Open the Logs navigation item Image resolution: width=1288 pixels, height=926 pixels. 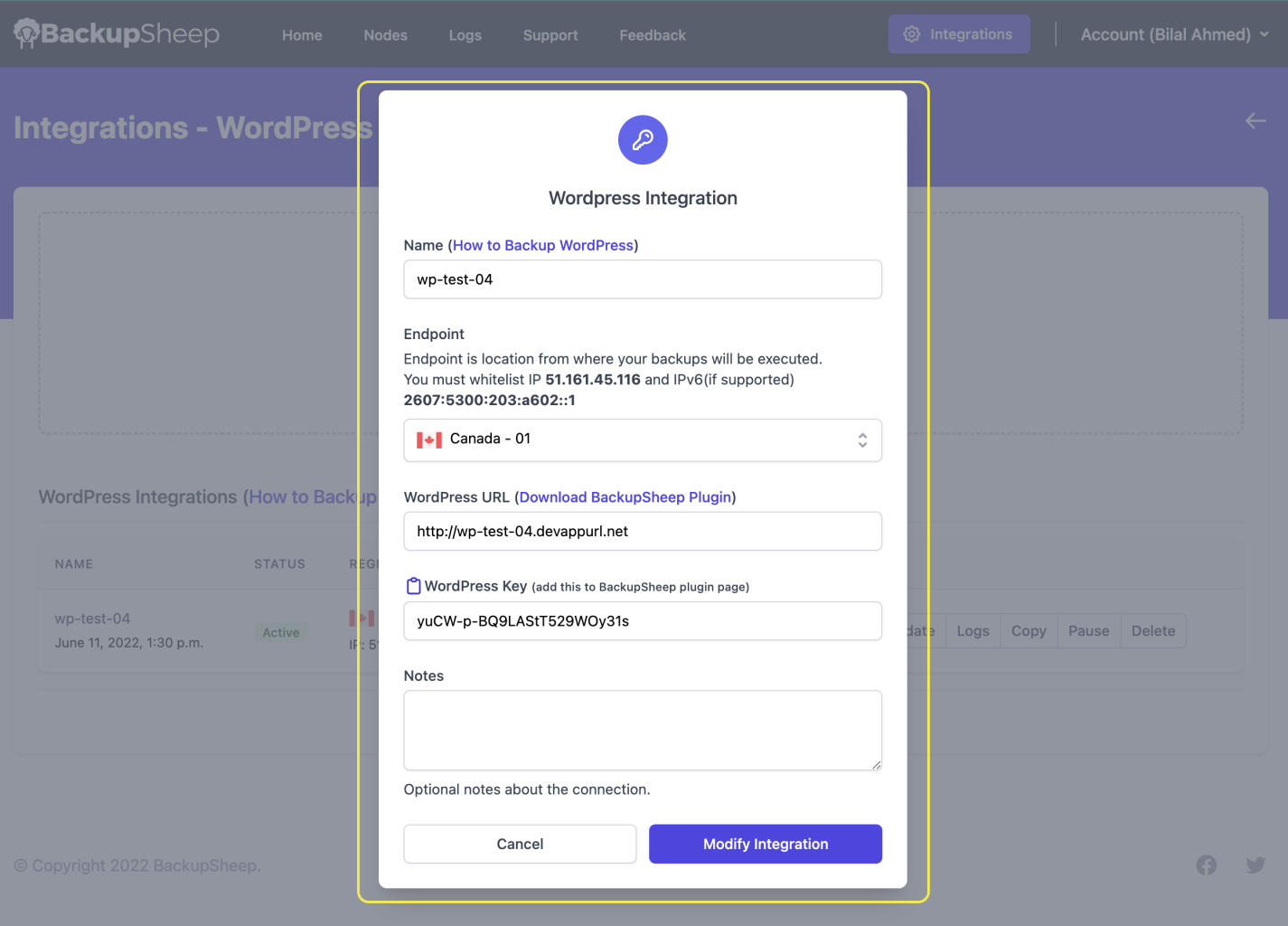pyautogui.click(x=465, y=35)
